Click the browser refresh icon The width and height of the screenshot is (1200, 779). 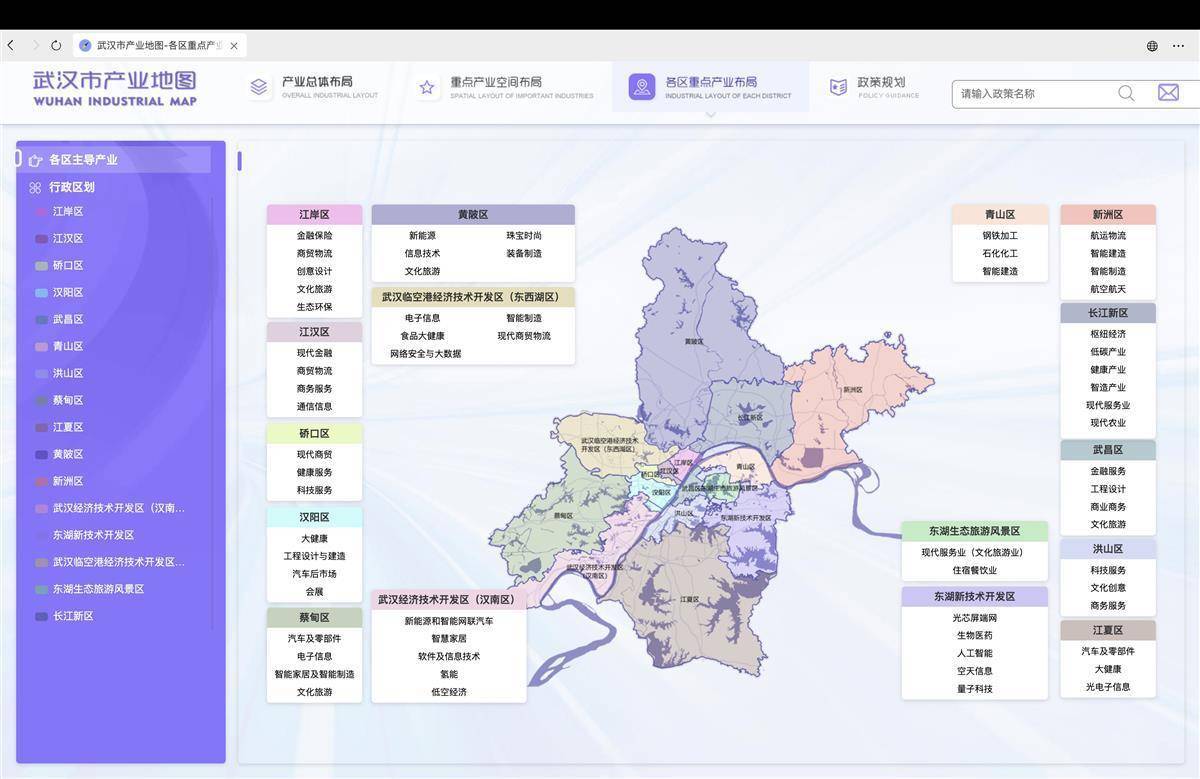(x=56, y=46)
